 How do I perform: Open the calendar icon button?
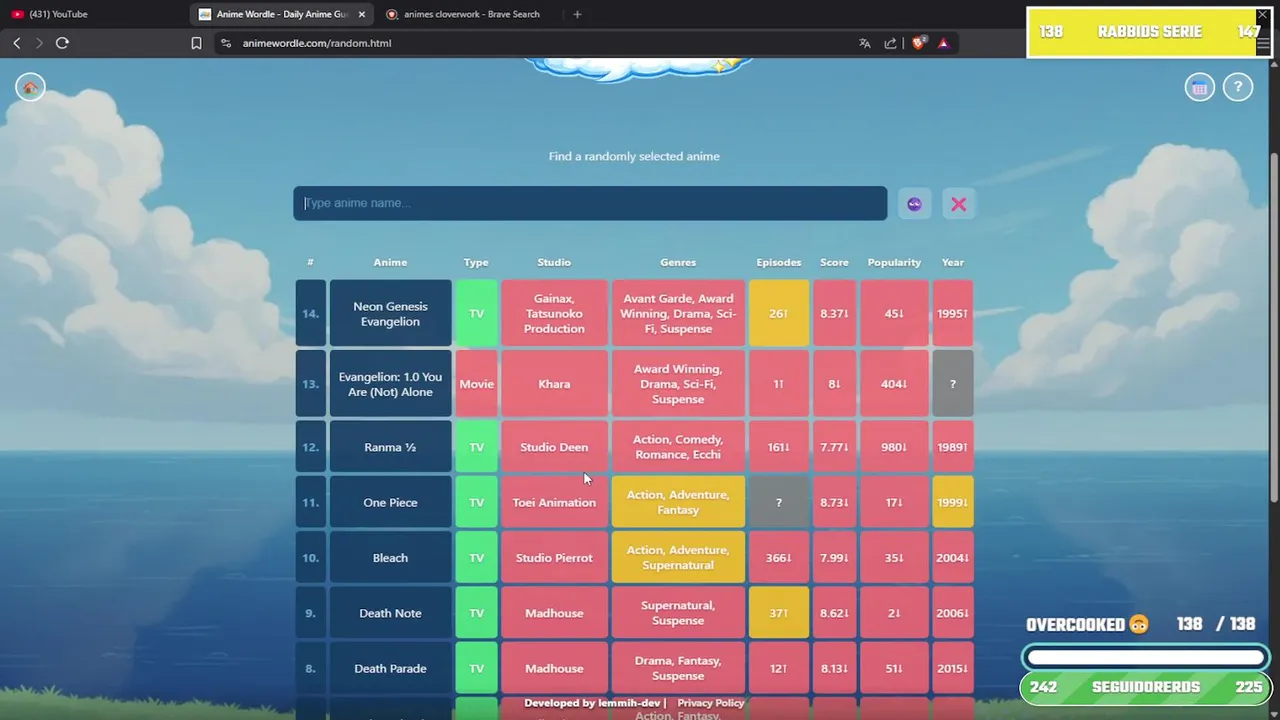(1200, 87)
